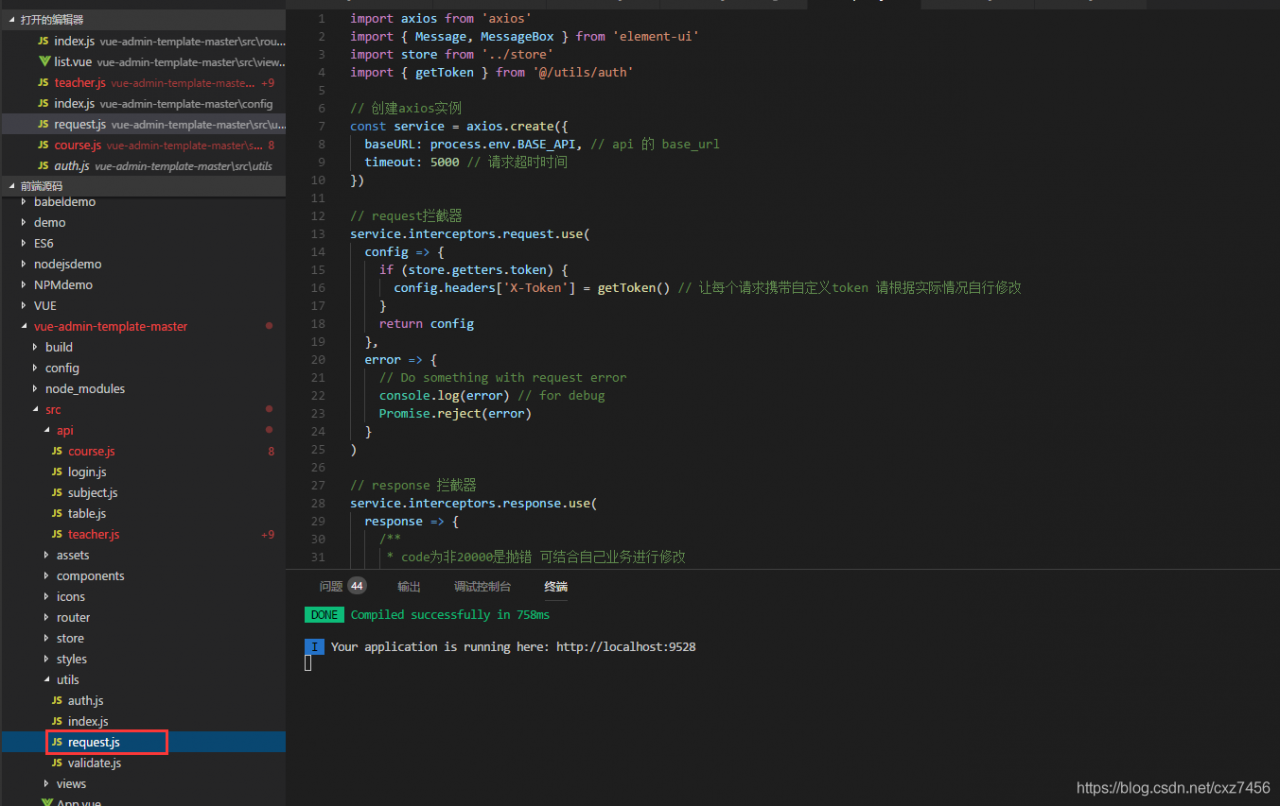This screenshot has height=806, width=1280.
Task: Expand the views folder arrow
Action: 46,784
